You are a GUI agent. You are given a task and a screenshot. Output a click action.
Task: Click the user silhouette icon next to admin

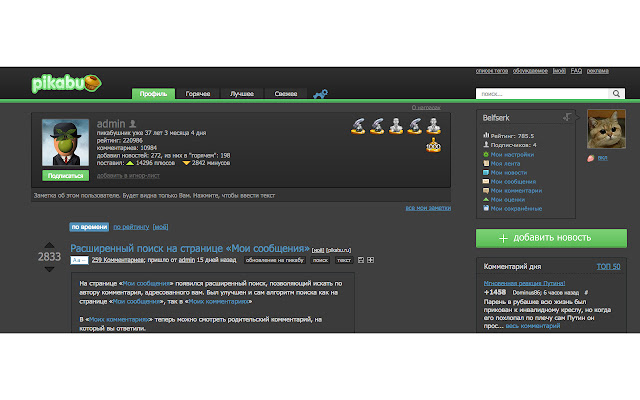point(133,123)
